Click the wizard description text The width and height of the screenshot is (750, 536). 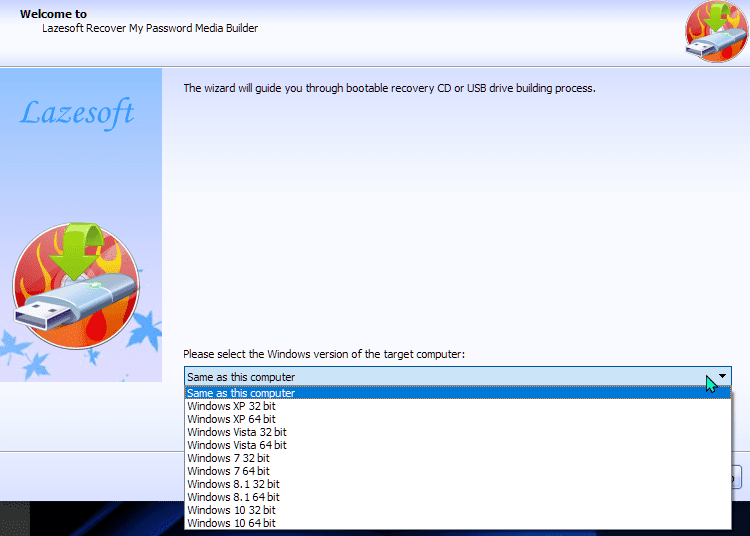tap(389, 88)
